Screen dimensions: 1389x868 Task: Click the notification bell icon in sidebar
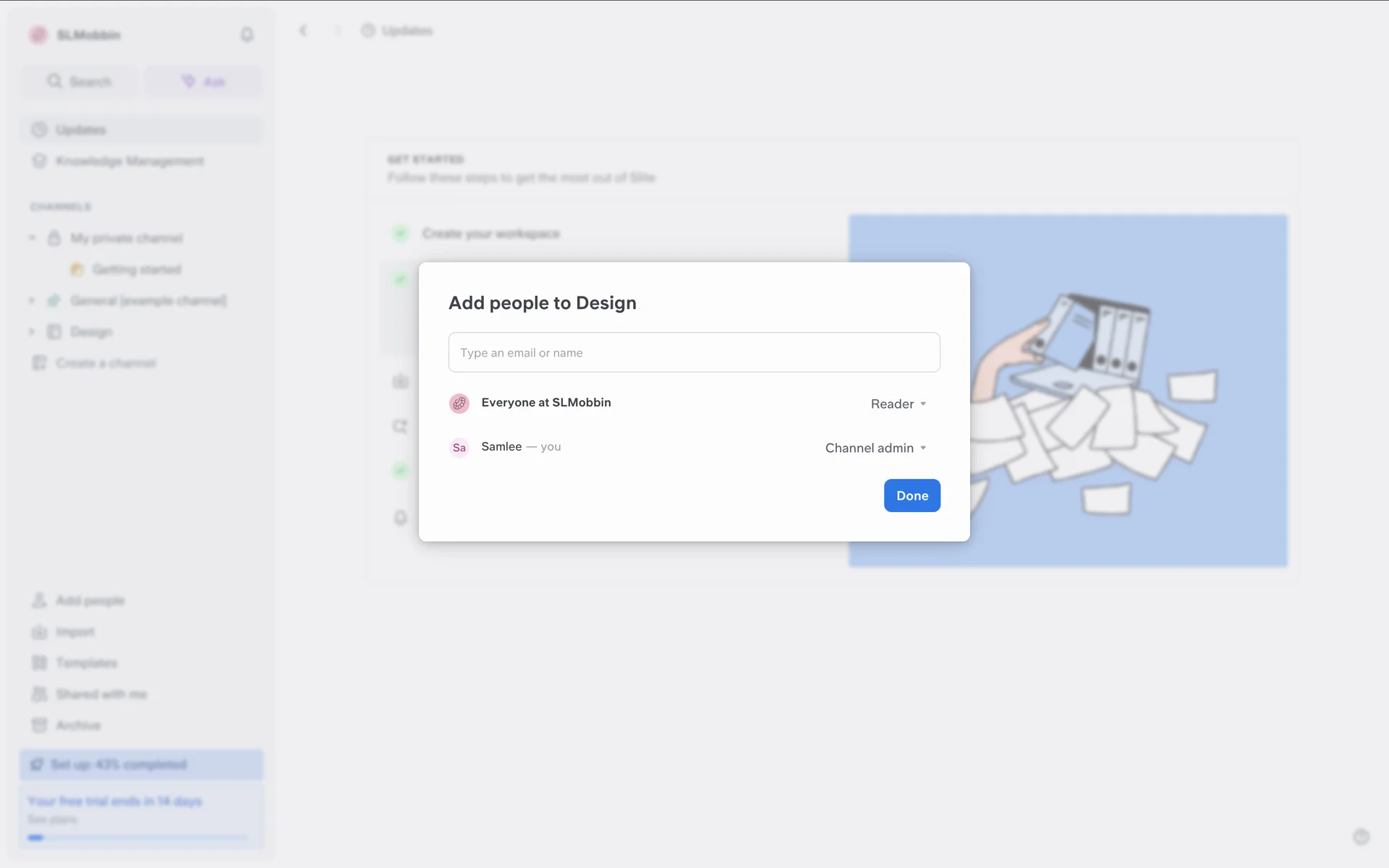(247, 35)
